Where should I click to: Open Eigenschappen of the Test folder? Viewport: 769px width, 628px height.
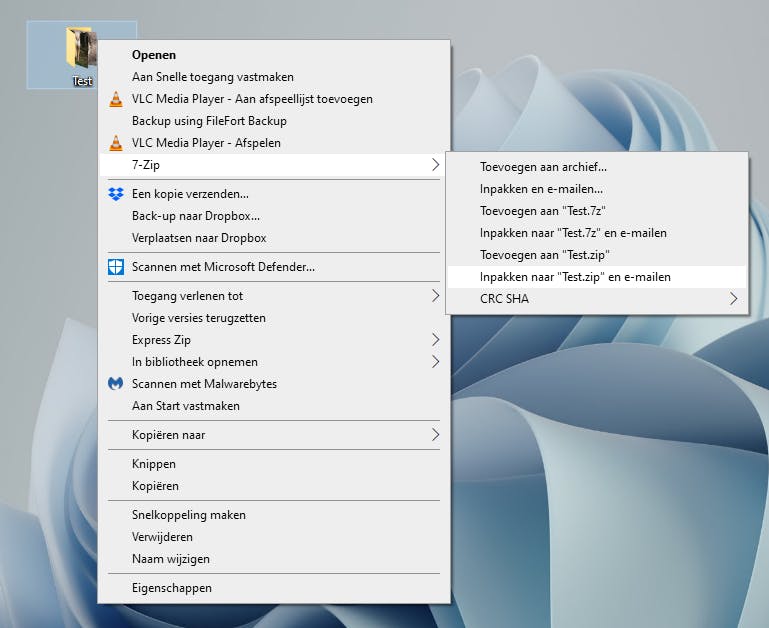point(274,588)
